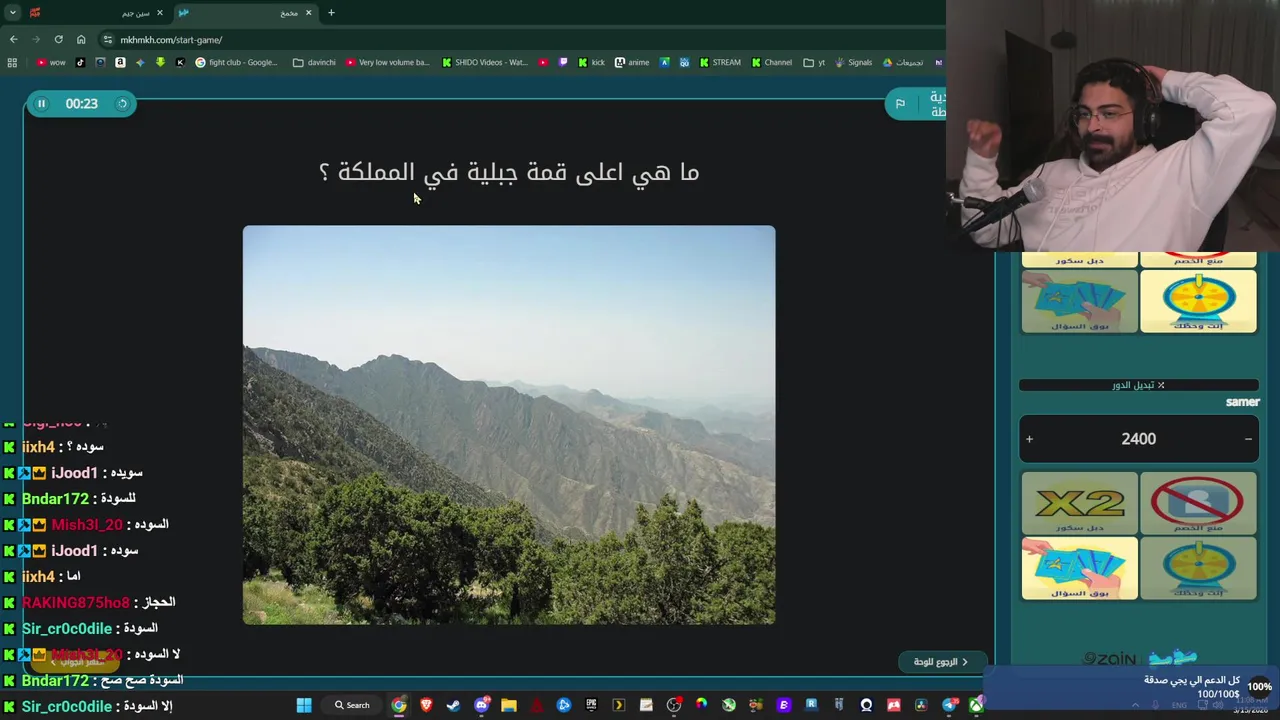Click the question text about highest peak
The width and height of the screenshot is (1280, 720).
point(509,172)
